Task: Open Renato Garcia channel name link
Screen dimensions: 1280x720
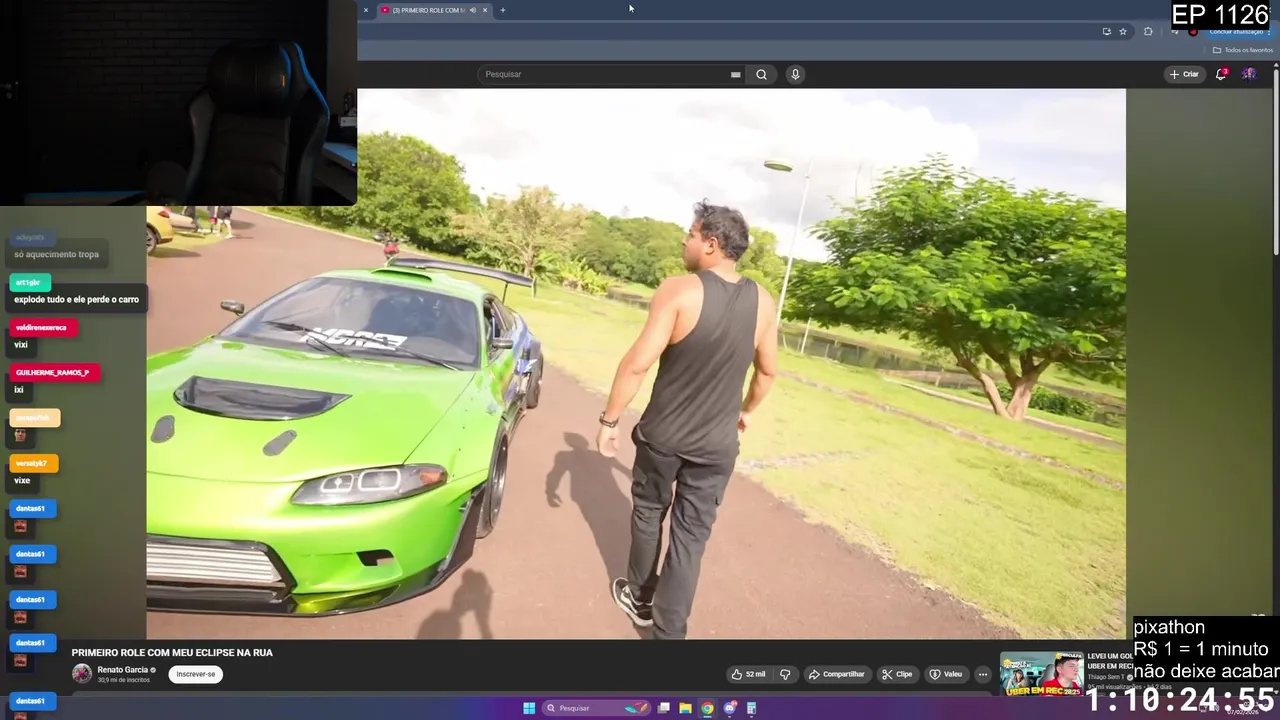Action: tap(123, 670)
